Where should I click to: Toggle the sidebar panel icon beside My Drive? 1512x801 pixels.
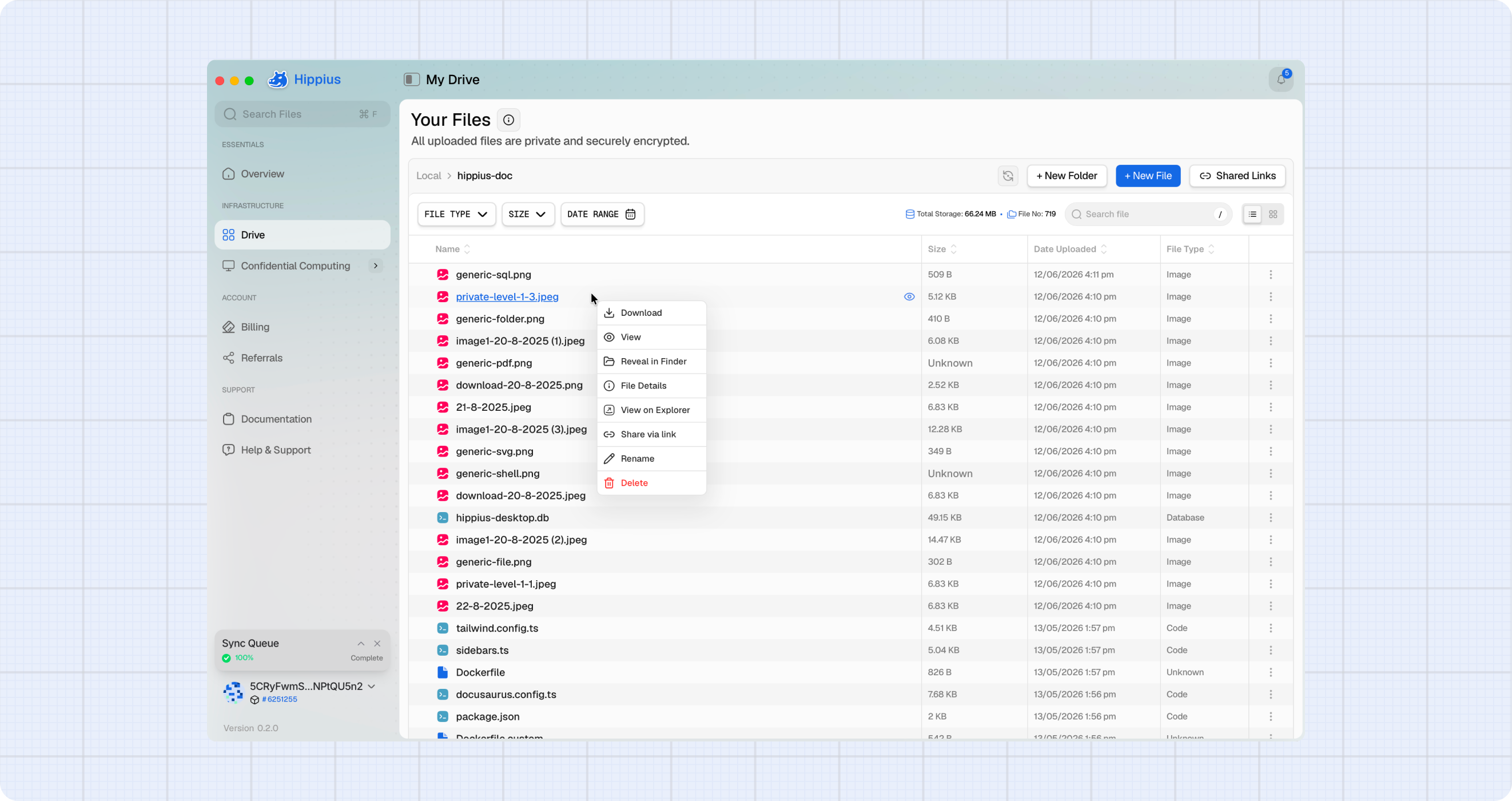coord(412,80)
